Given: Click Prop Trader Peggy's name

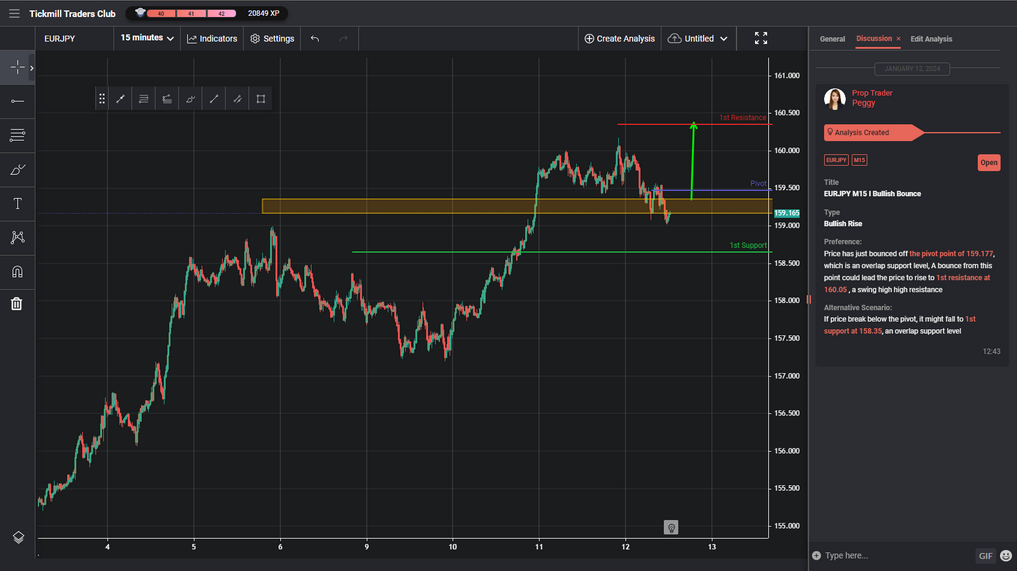Looking at the screenshot, I should [x=872, y=98].
